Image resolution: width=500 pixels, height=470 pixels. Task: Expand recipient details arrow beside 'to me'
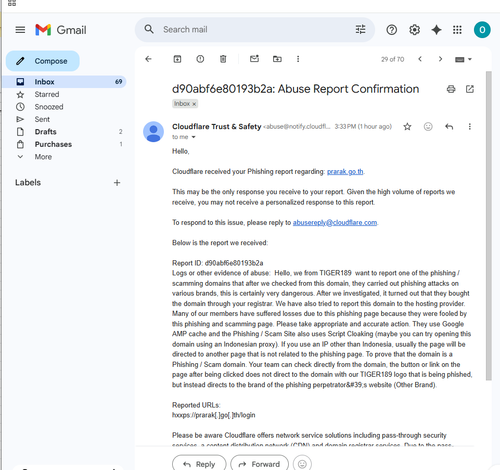pos(193,137)
